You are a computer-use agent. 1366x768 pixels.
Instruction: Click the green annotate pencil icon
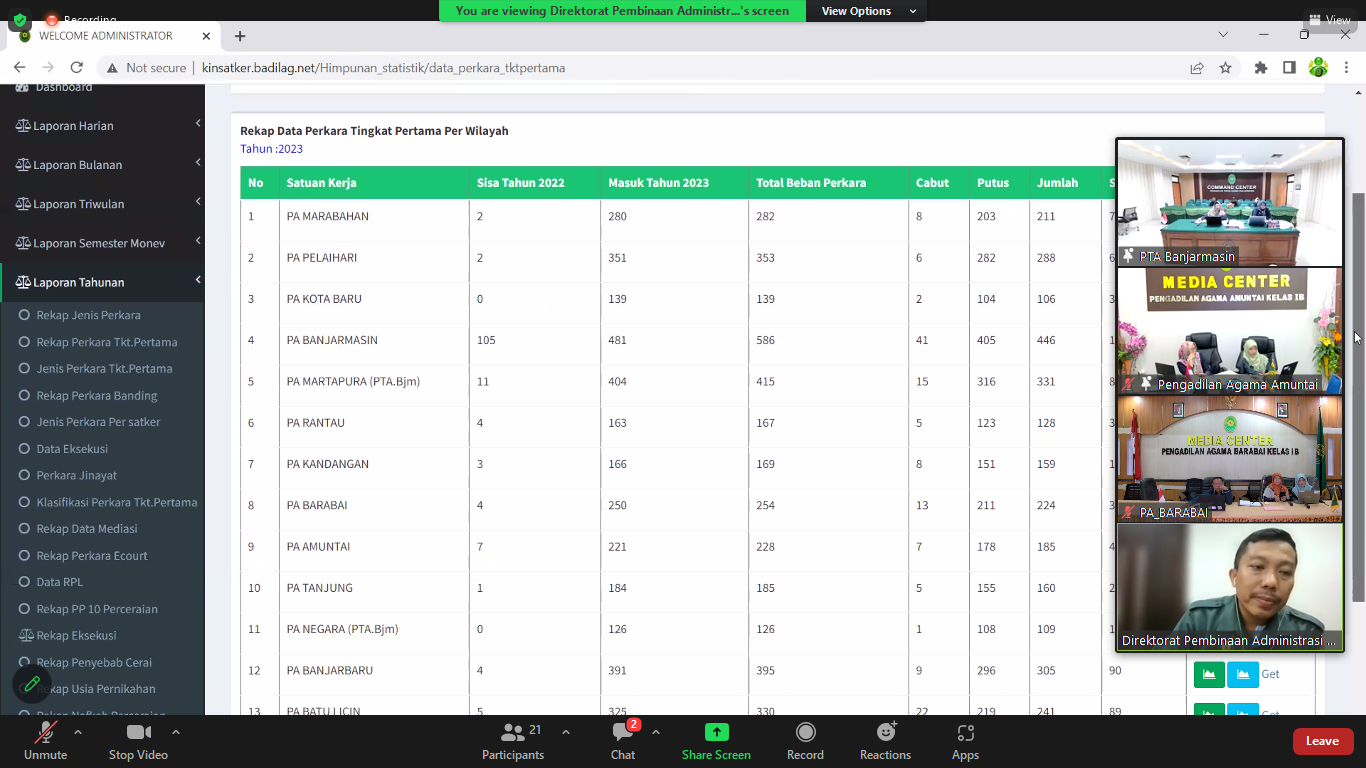pos(32,684)
